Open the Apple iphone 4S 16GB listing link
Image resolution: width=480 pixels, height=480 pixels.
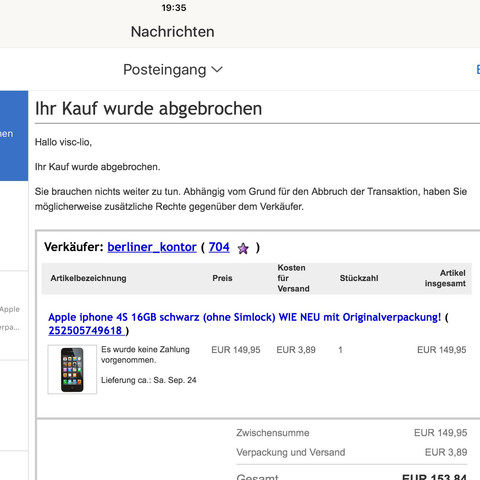coord(245,317)
